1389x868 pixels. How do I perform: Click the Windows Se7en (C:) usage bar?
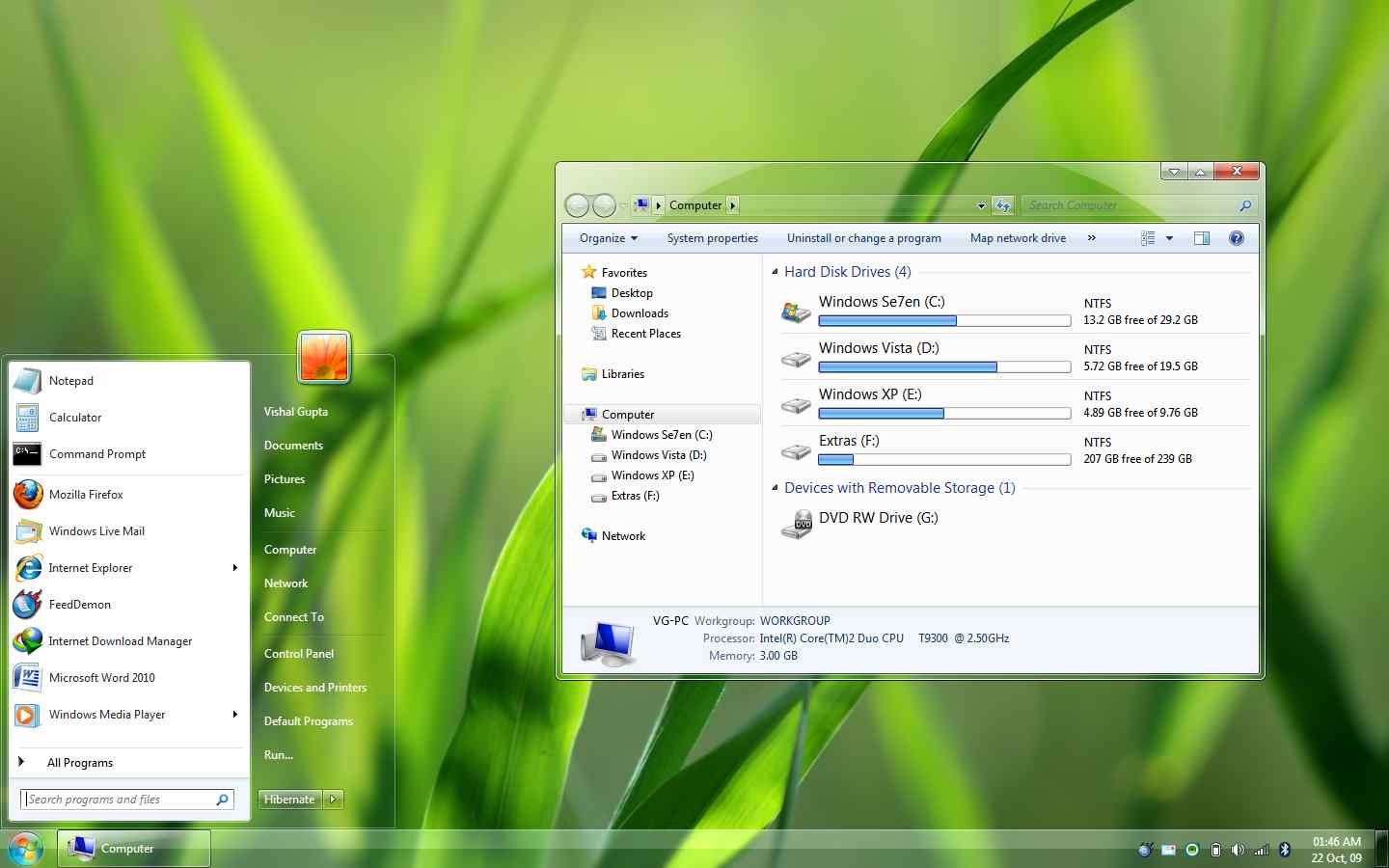click(x=944, y=321)
